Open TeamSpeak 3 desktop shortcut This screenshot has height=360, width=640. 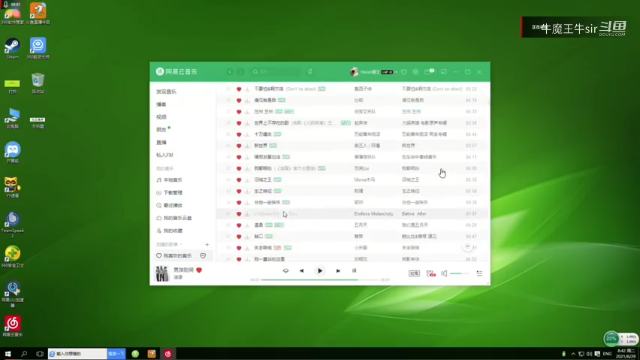coord(12,224)
